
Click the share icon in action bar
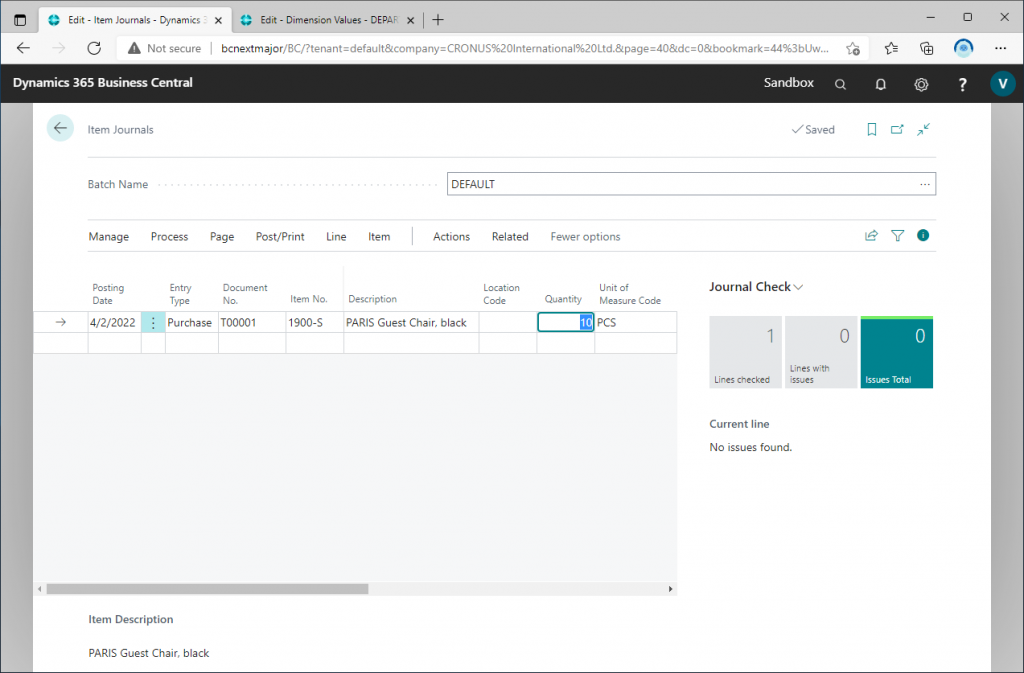(x=871, y=236)
